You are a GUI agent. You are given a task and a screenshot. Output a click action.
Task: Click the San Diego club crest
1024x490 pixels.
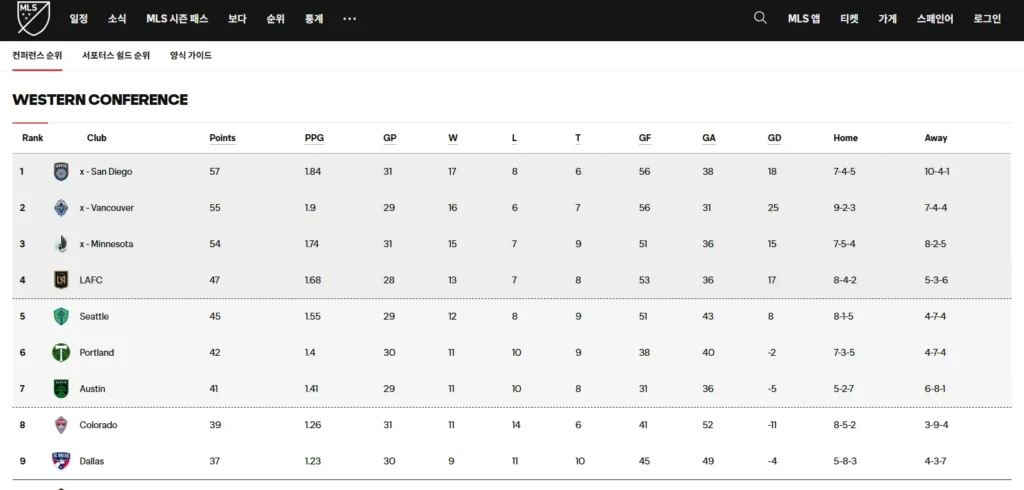point(61,172)
